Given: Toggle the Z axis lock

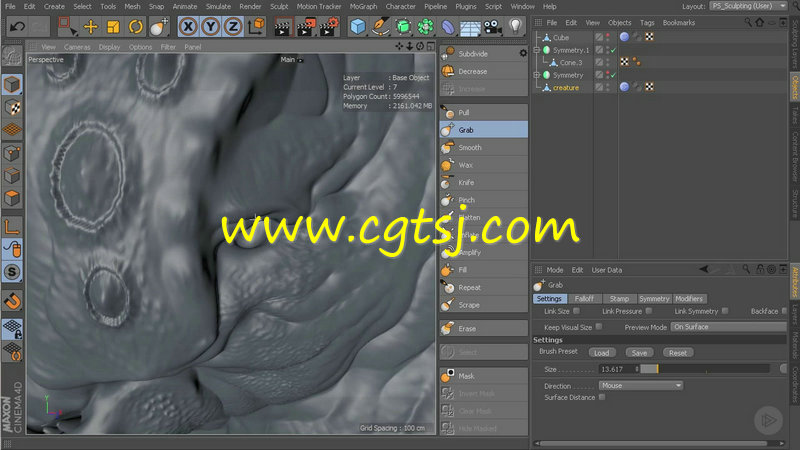Looking at the screenshot, I should coord(233,27).
